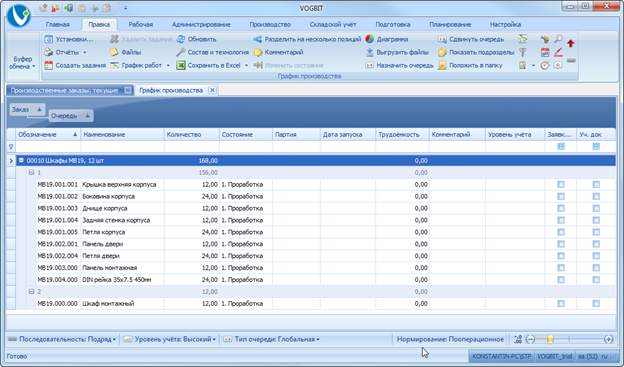Image resolution: width=624 pixels, height=367 pixels.
Task: Click the Показать подразделы icon
Action: tap(442, 52)
